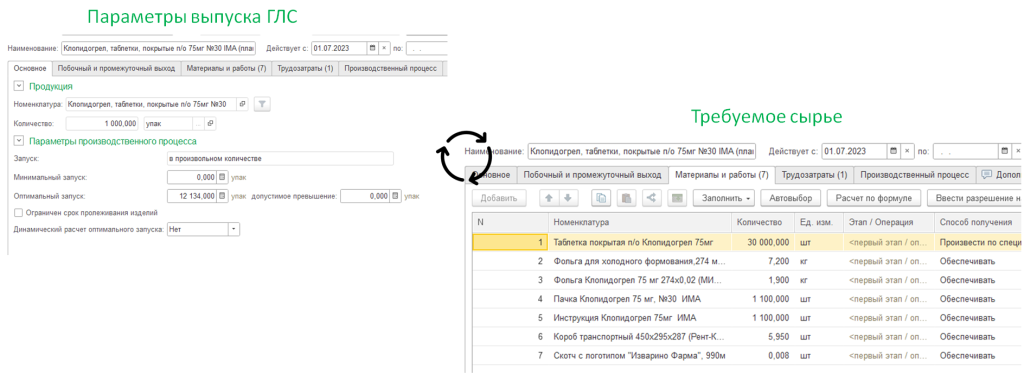Select Материалы и работы (7) tab, right window
The height and width of the screenshot is (375, 1024).
722,174
